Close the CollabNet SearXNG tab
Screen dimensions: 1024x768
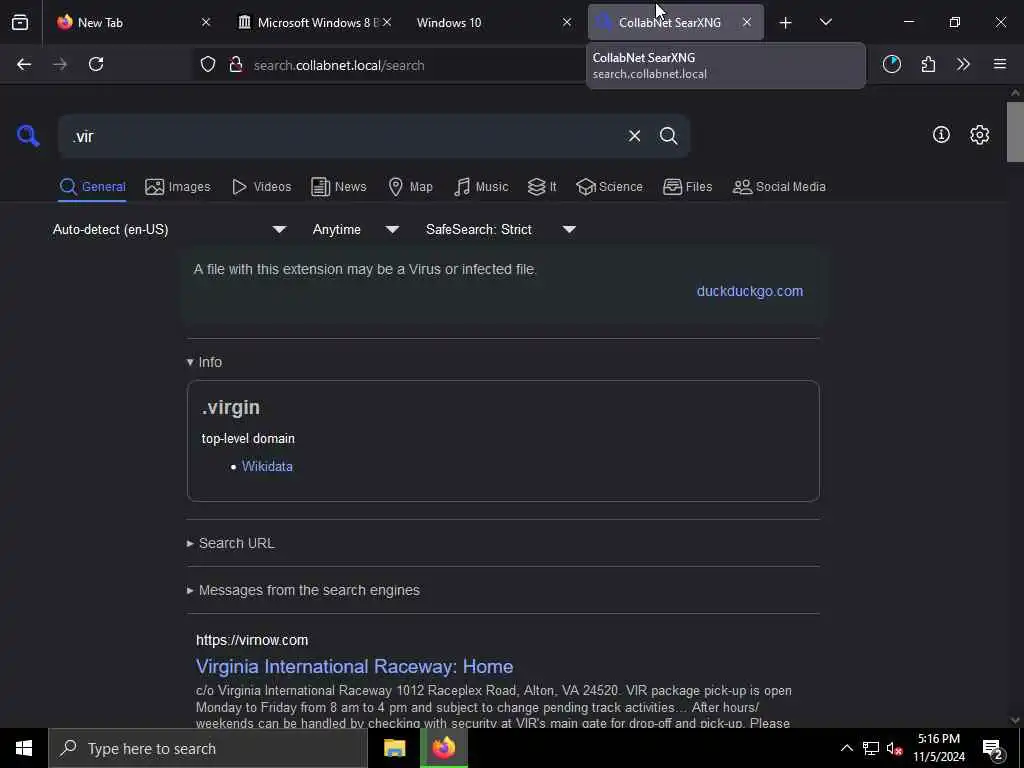pos(746,22)
